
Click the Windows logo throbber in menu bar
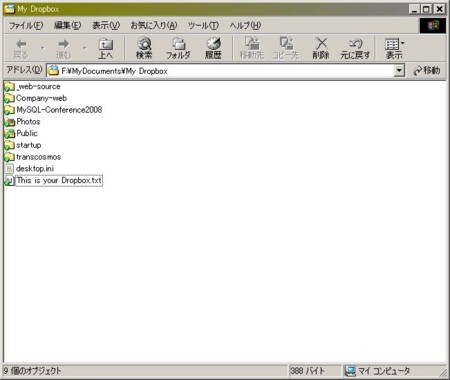[433, 26]
